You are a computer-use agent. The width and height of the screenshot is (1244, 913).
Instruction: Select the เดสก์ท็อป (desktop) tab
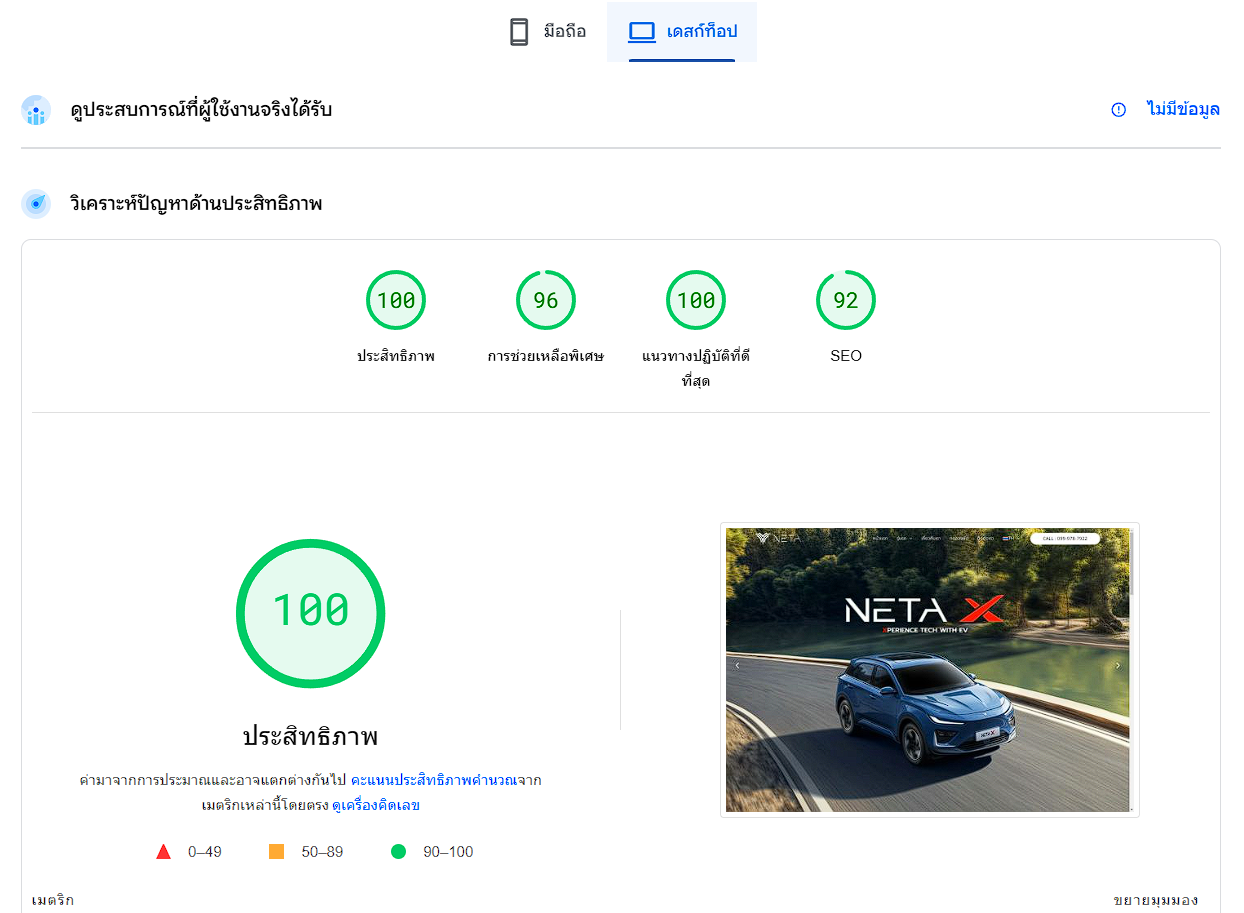682,32
